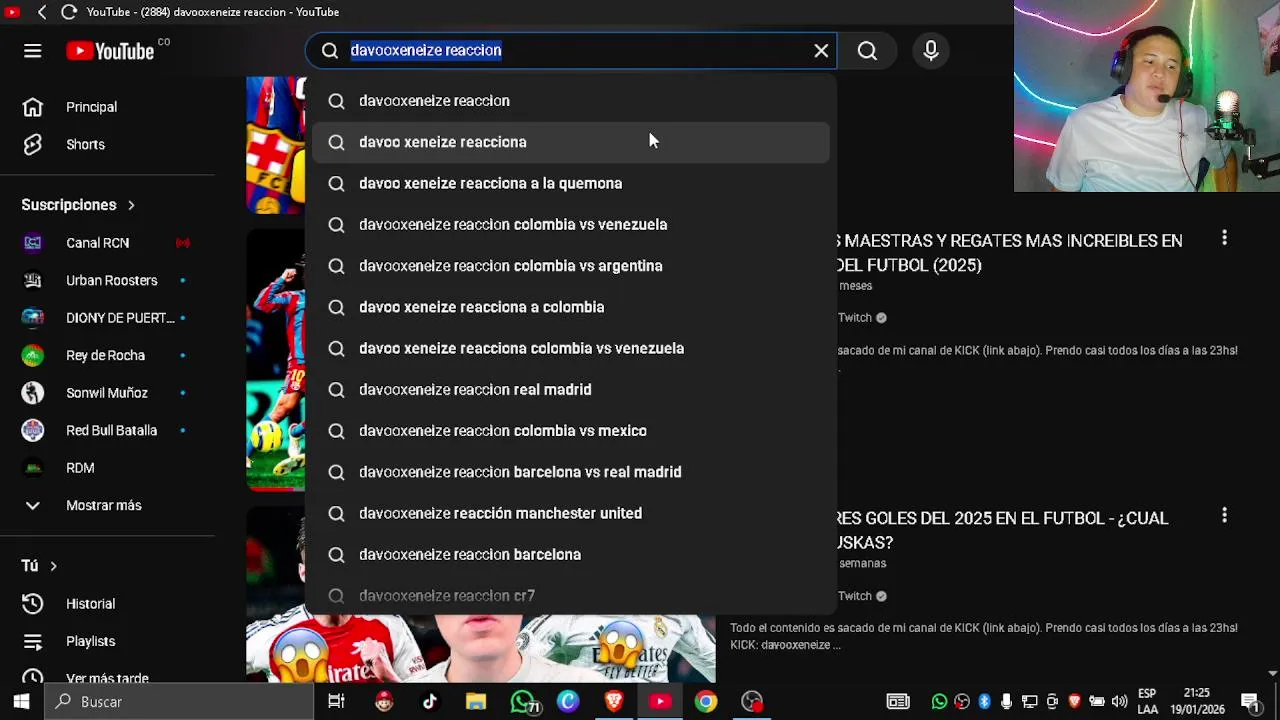1280x720 pixels.
Task: Open the RDM channel
Action: coord(107,468)
